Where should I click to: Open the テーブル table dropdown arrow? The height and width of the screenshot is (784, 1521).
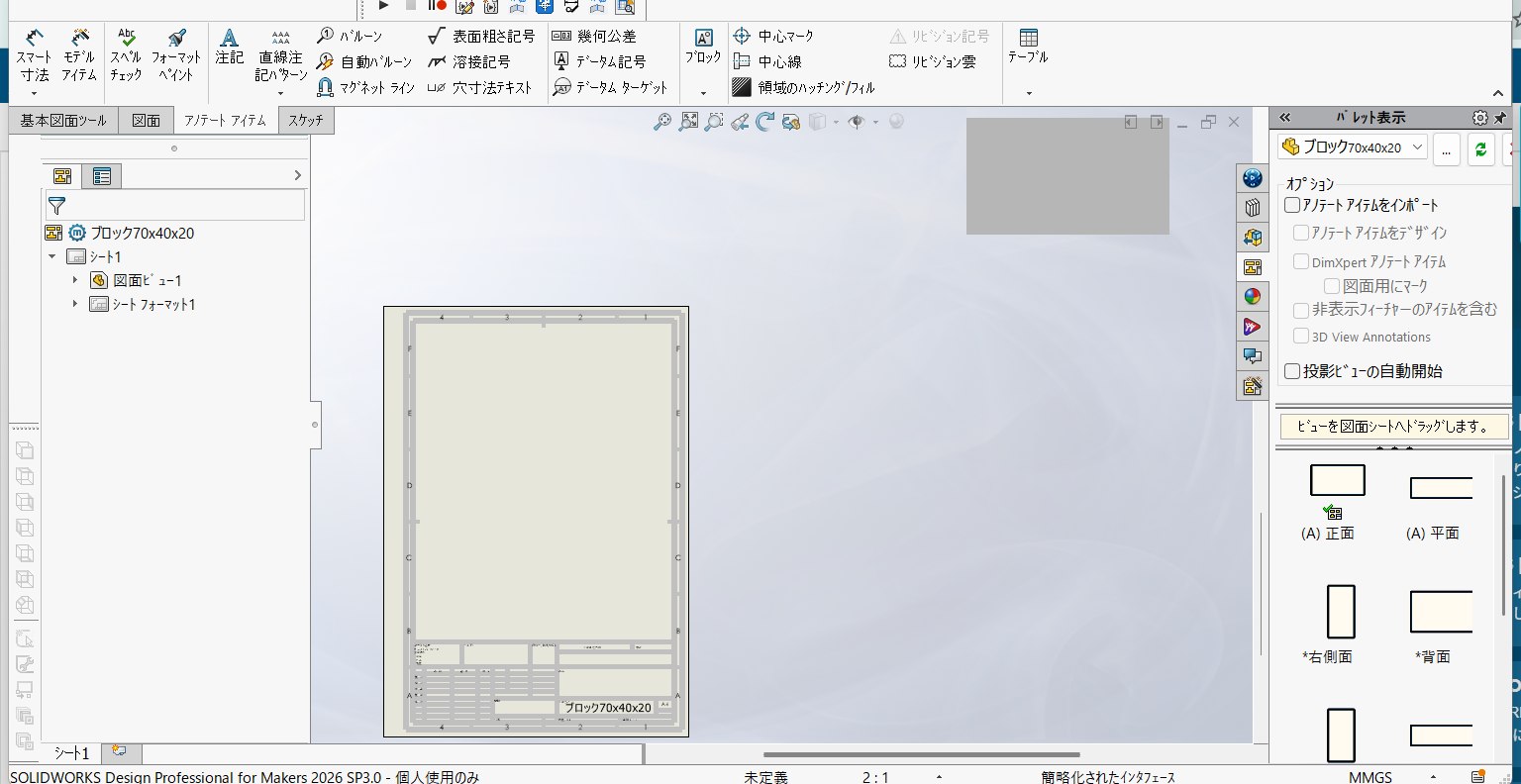1029,93
